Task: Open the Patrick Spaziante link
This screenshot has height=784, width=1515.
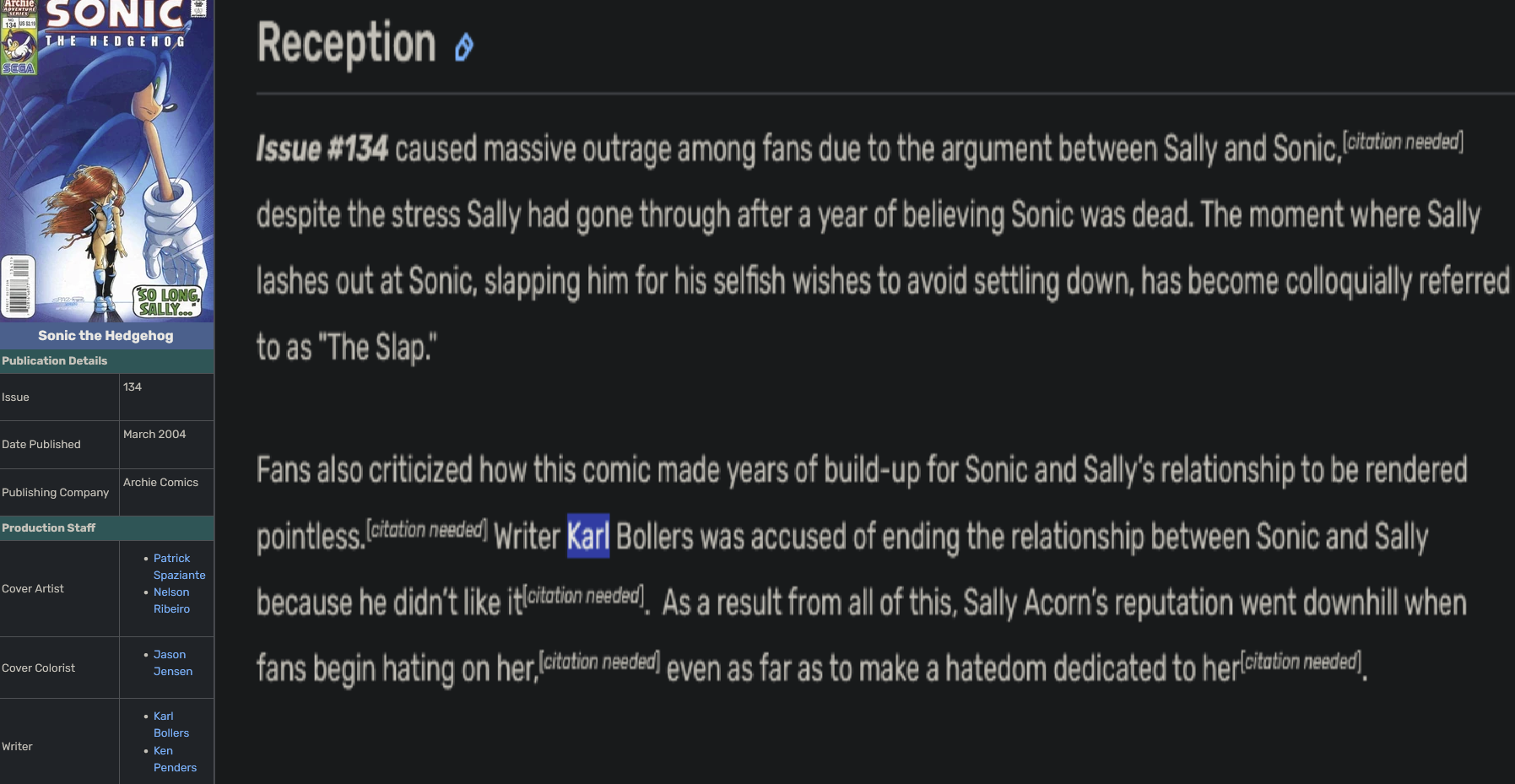Action: coord(178,566)
